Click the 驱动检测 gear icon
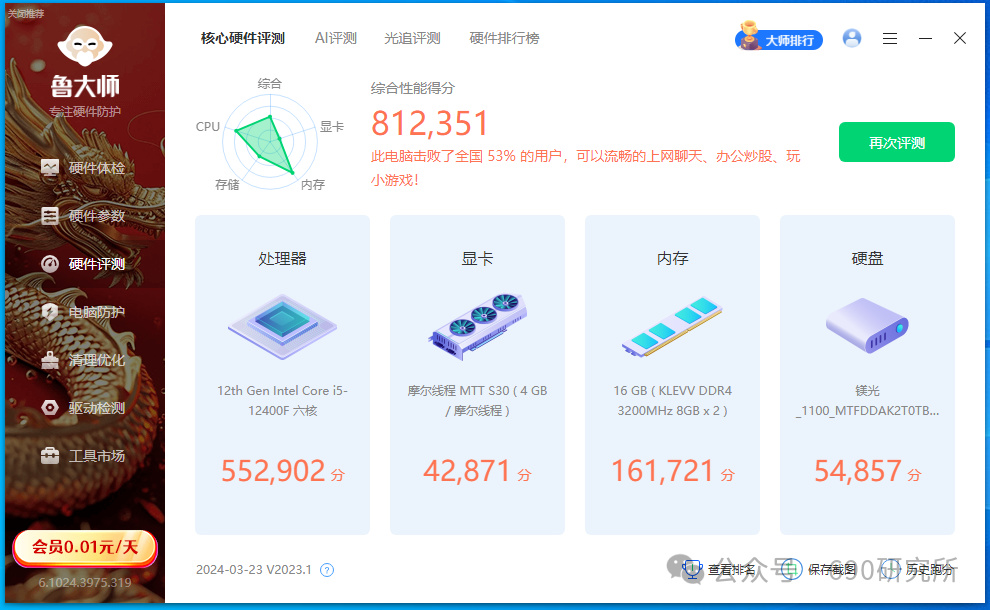This screenshot has height=610, width=990. coord(50,408)
